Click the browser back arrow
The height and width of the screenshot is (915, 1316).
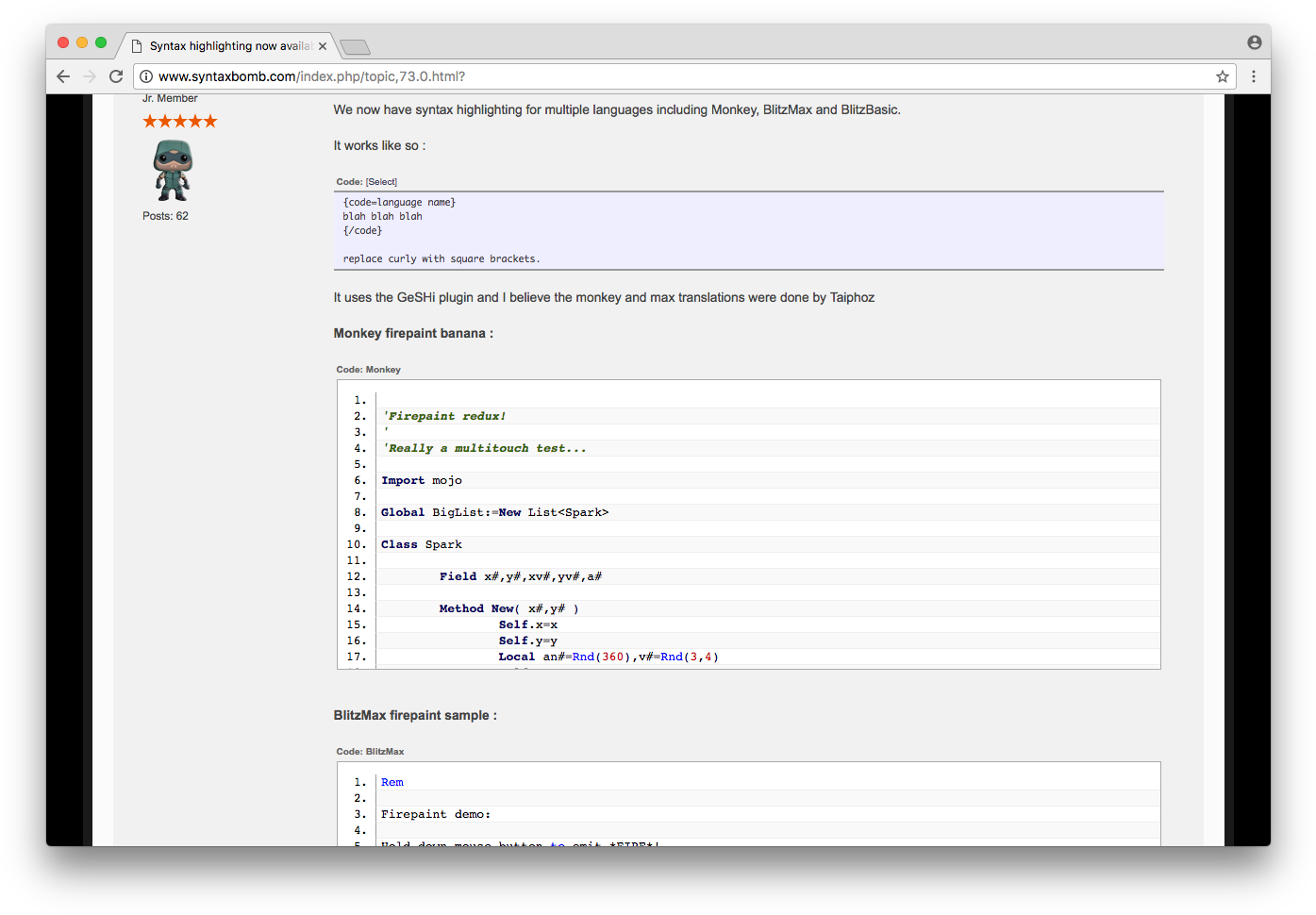[63, 76]
